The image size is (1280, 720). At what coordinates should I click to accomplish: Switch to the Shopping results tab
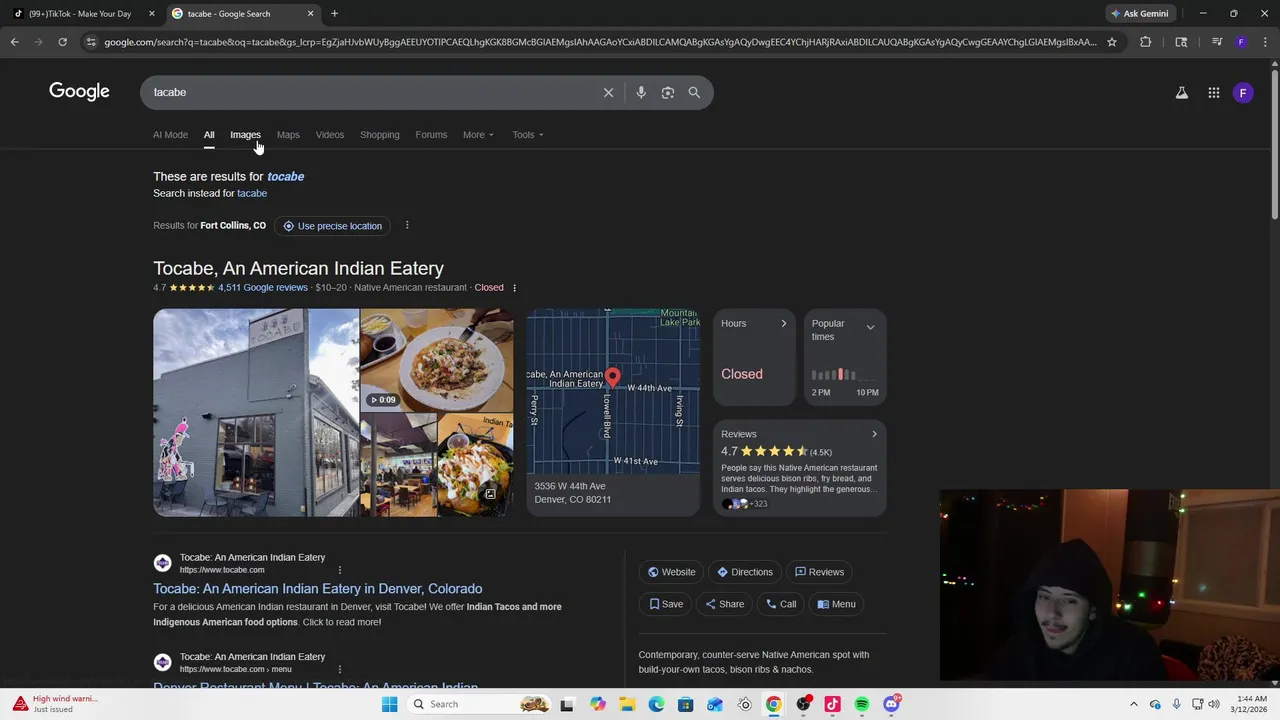click(x=380, y=135)
